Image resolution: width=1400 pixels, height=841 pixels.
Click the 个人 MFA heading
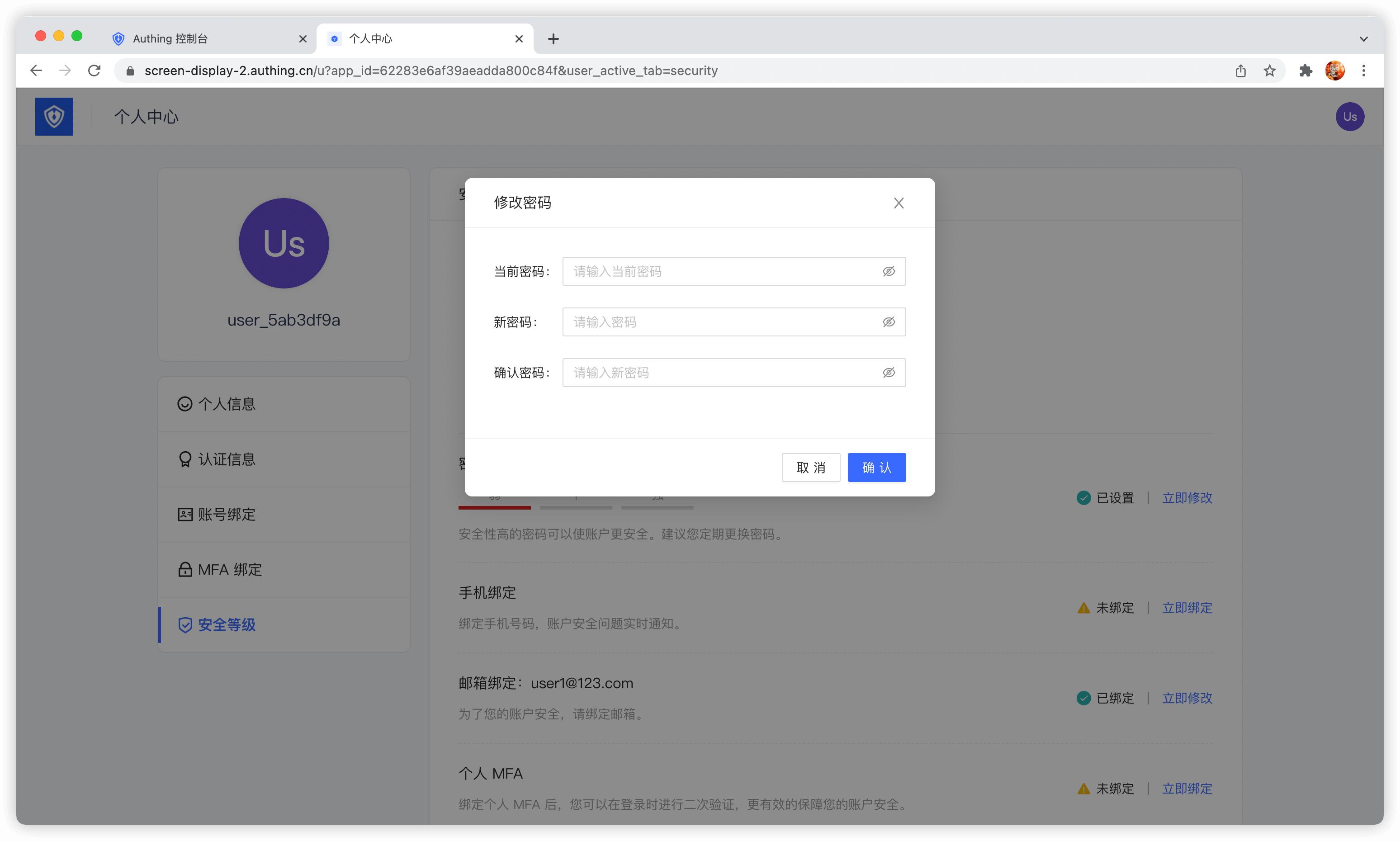490,773
